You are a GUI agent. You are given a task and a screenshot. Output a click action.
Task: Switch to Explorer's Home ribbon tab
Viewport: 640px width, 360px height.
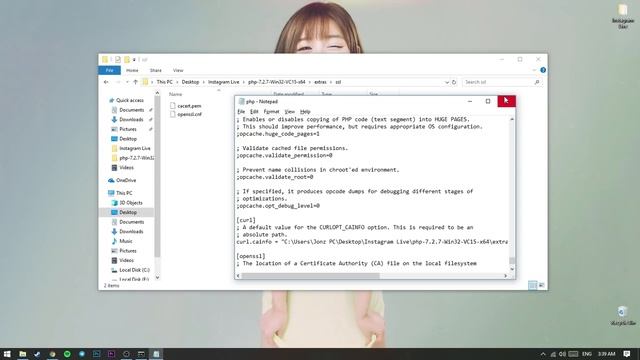click(x=132, y=70)
